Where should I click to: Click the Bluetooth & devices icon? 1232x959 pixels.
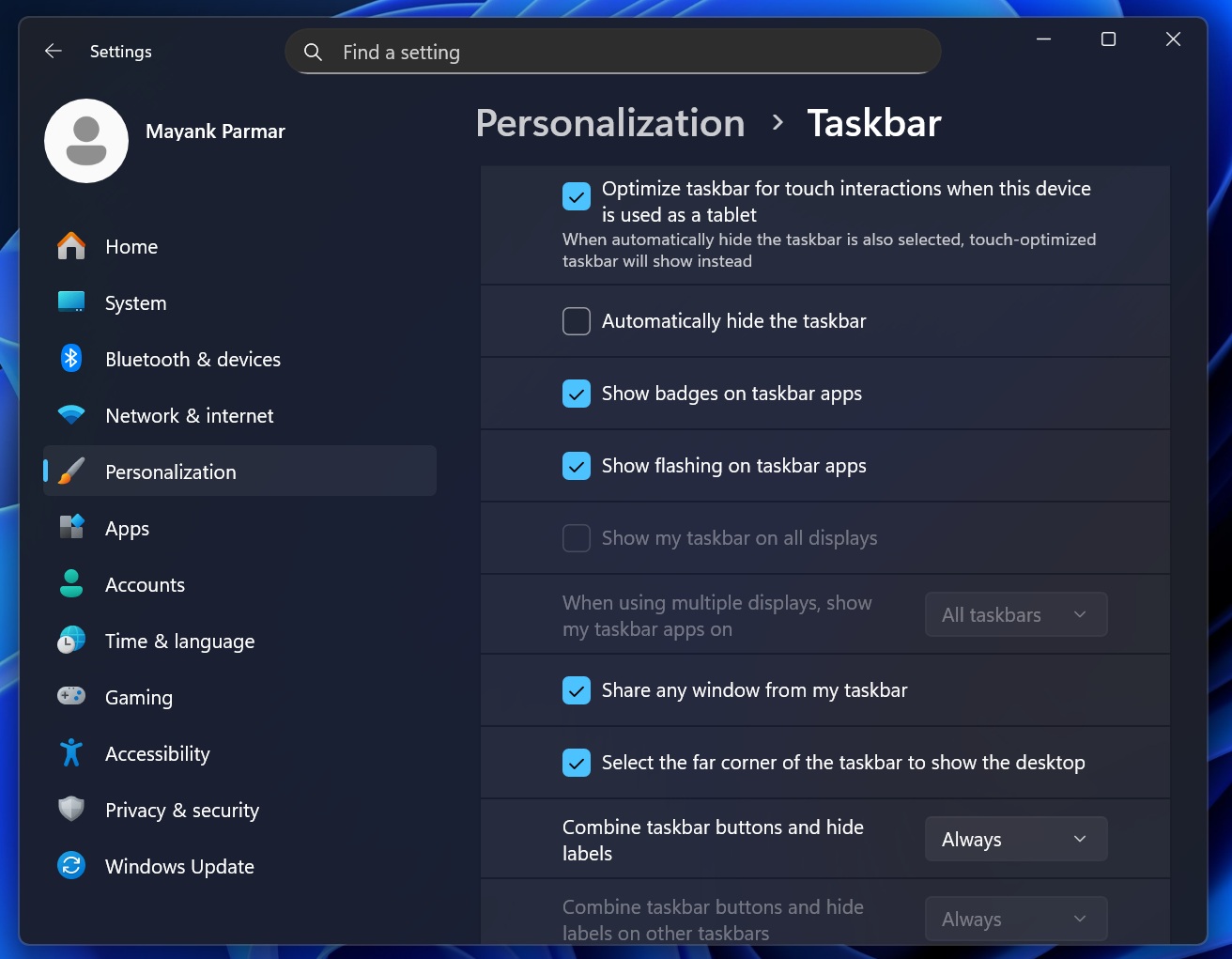click(x=70, y=359)
